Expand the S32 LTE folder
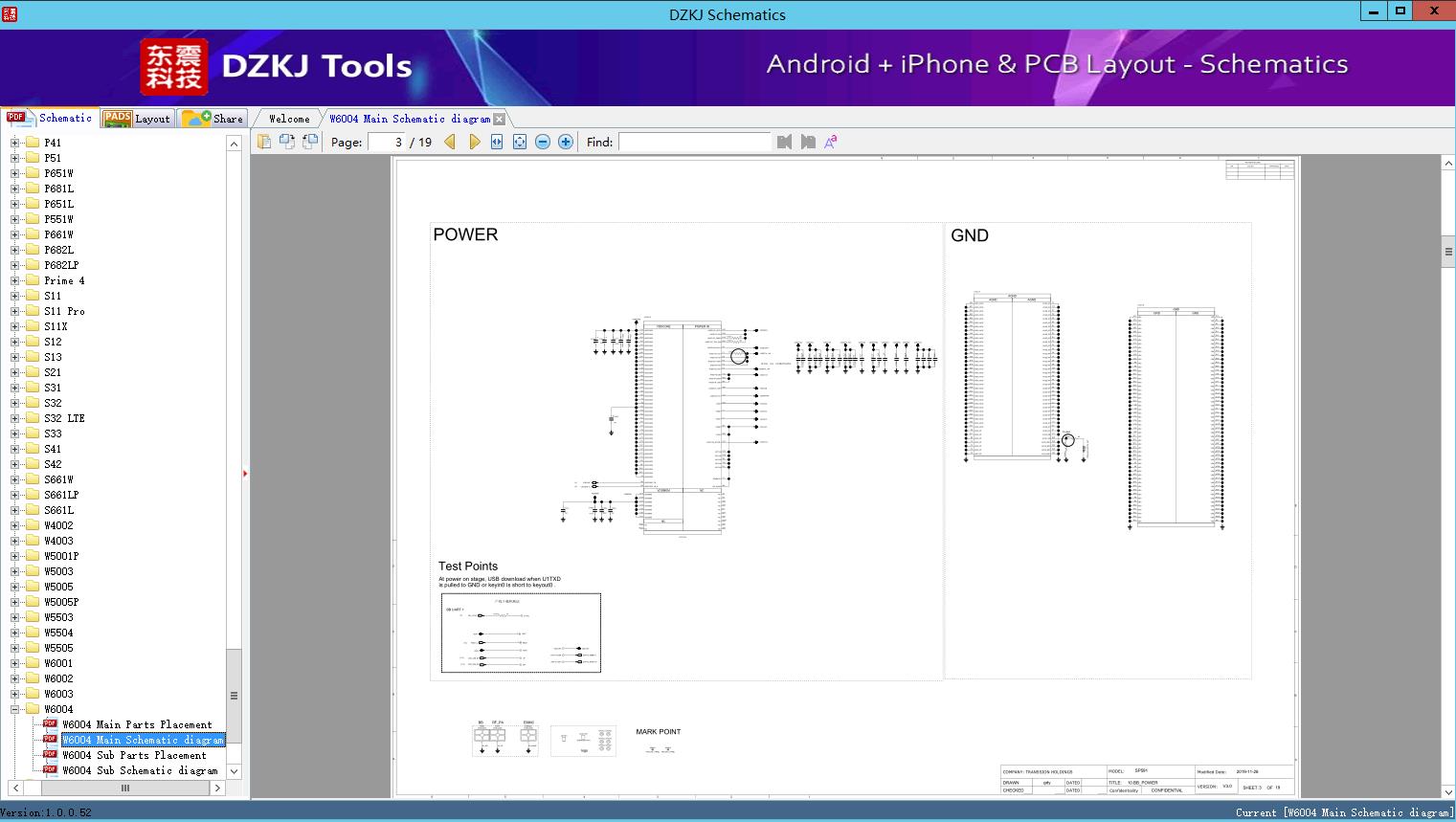The width and height of the screenshot is (1456, 822). (14, 418)
